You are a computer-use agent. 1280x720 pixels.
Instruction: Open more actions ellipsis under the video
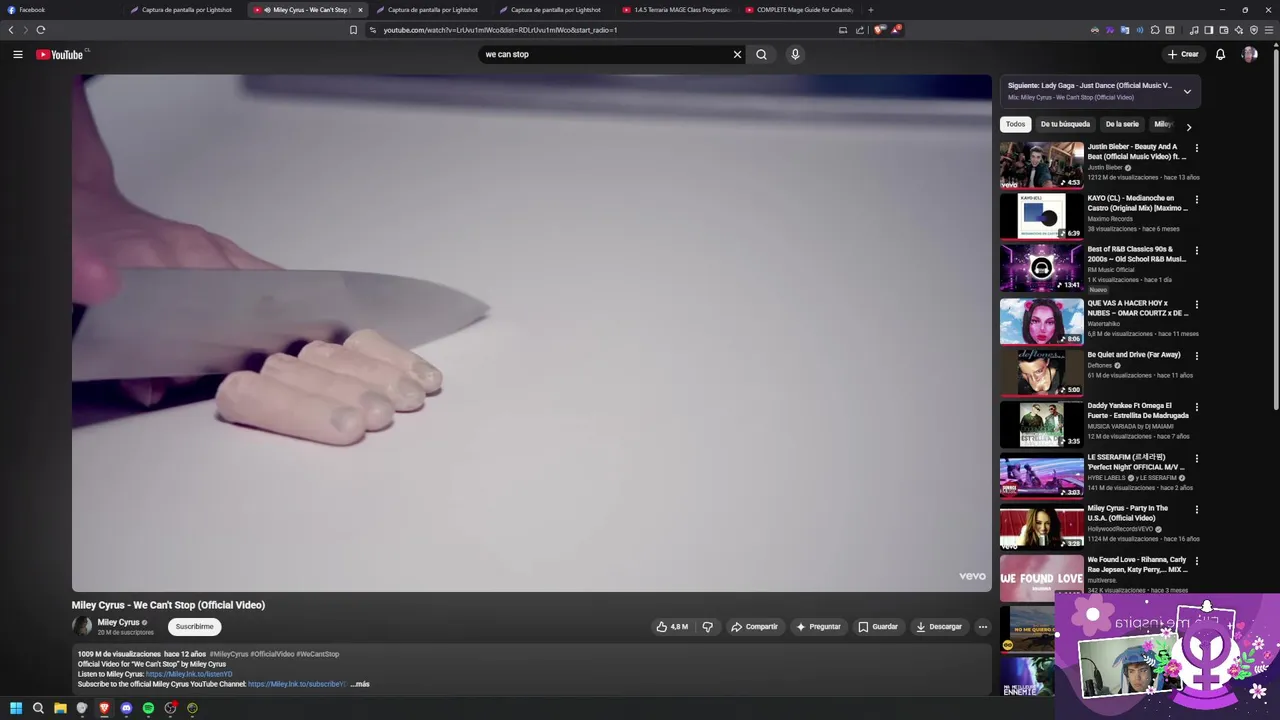[x=982, y=627]
